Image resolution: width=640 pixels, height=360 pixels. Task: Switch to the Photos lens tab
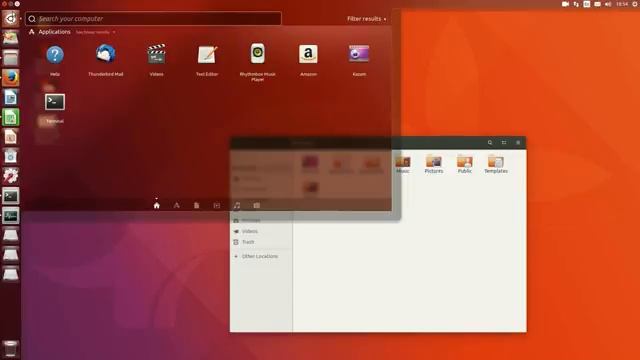click(x=257, y=205)
